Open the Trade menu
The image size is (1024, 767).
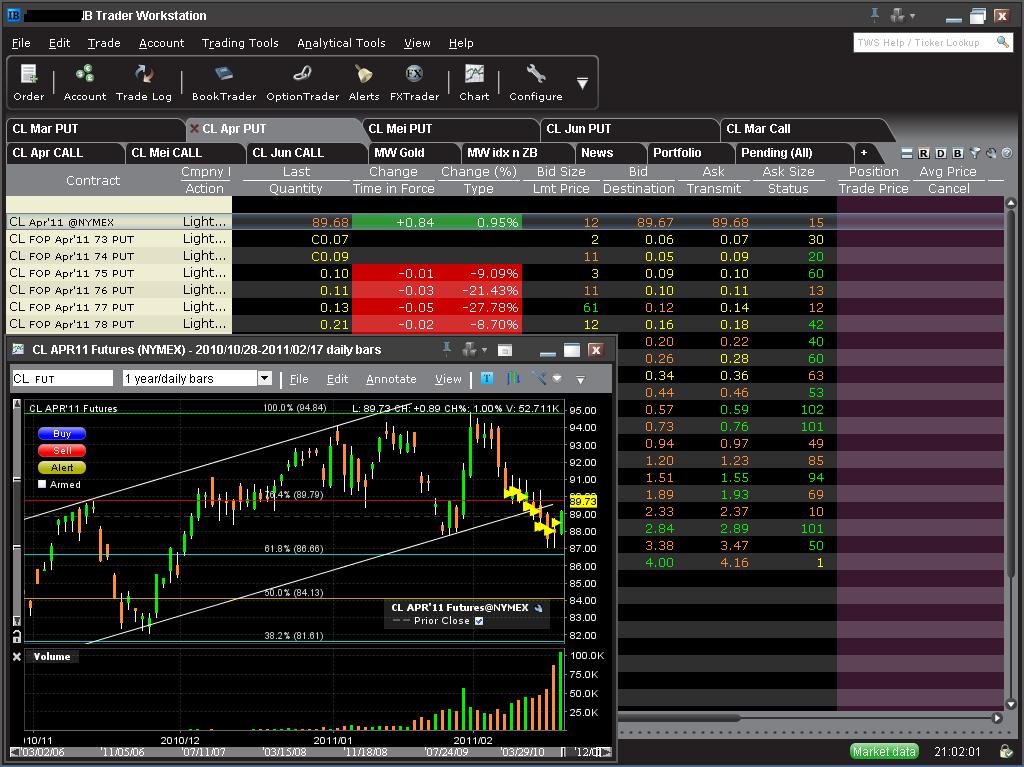(x=104, y=43)
